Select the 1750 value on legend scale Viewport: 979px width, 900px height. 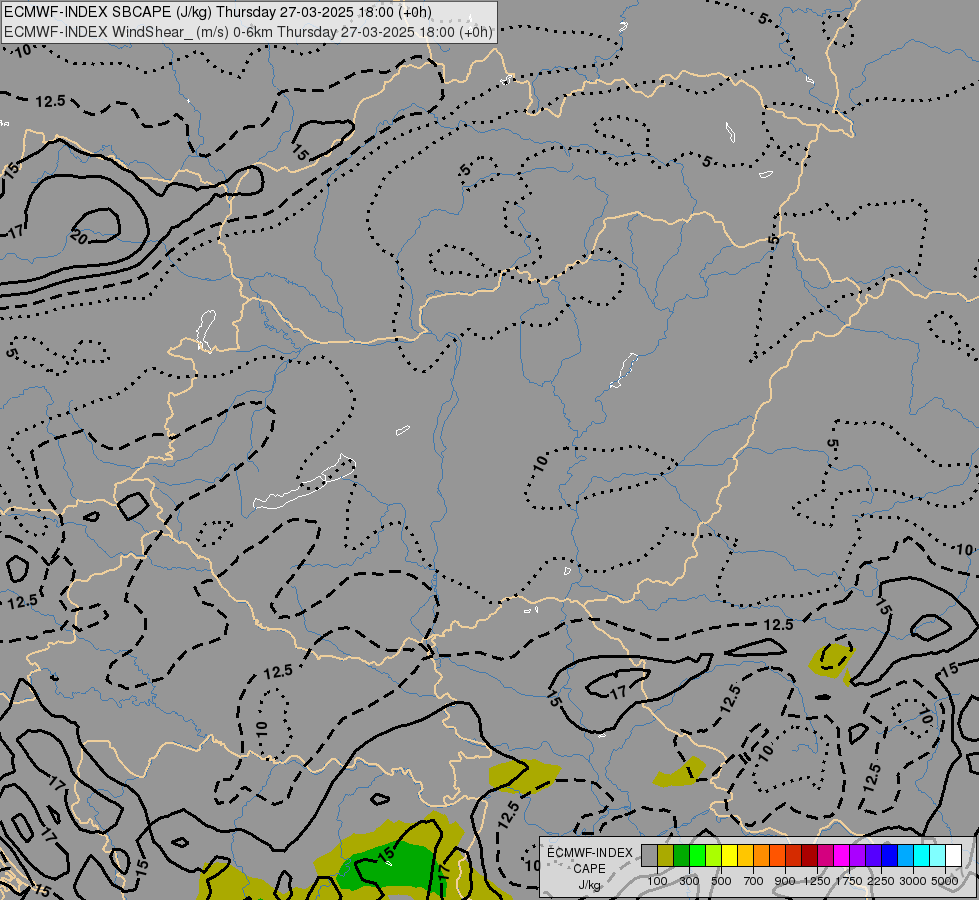pos(849,881)
